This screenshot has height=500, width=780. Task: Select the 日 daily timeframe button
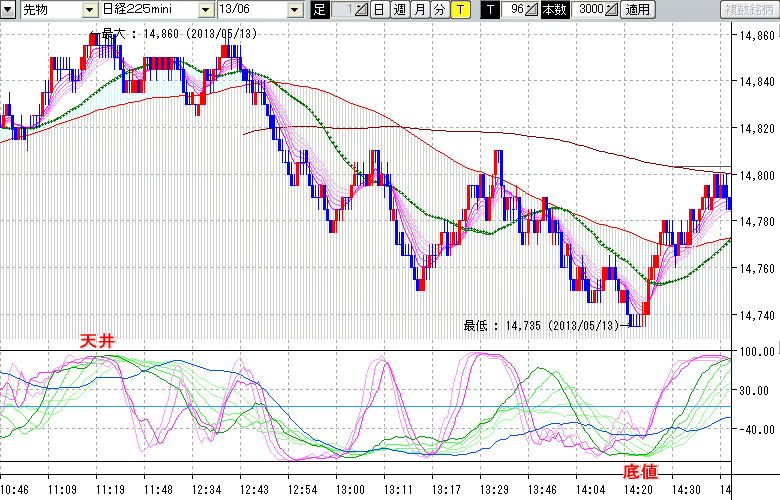click(379, 10)
